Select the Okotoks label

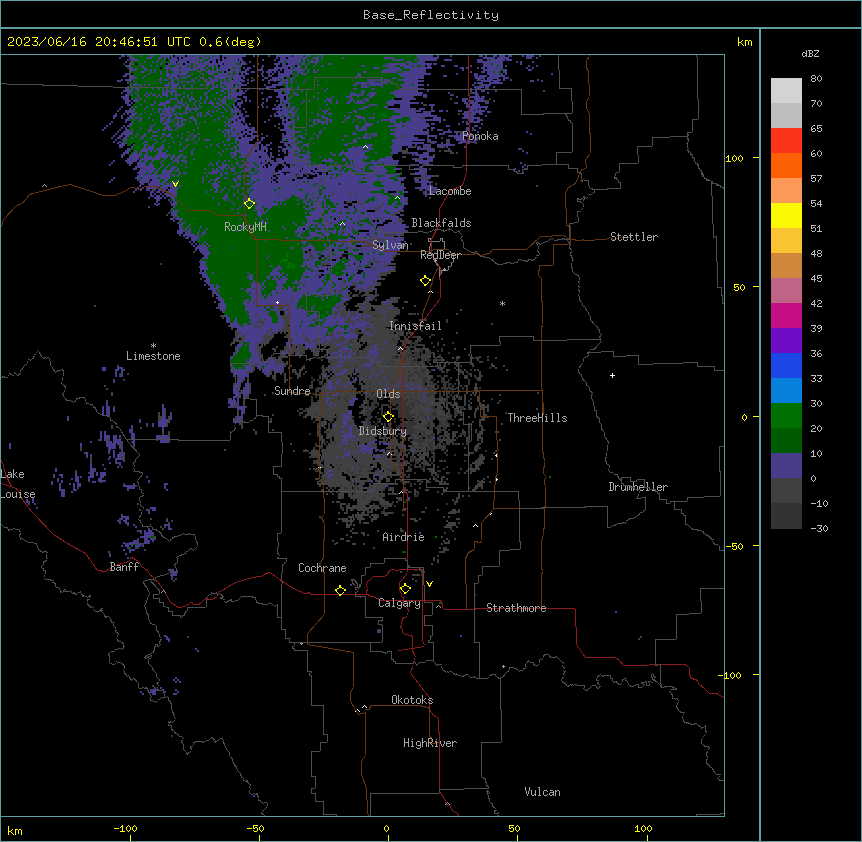click(412, 700)
